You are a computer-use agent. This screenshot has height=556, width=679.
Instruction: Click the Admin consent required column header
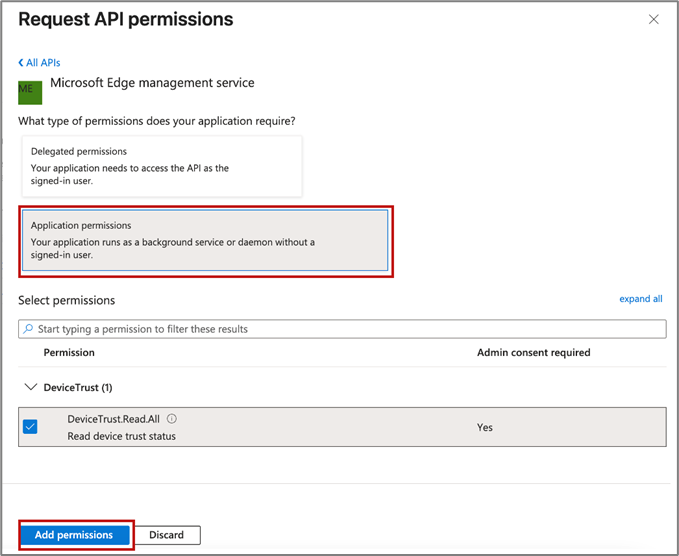pos(533,353)
